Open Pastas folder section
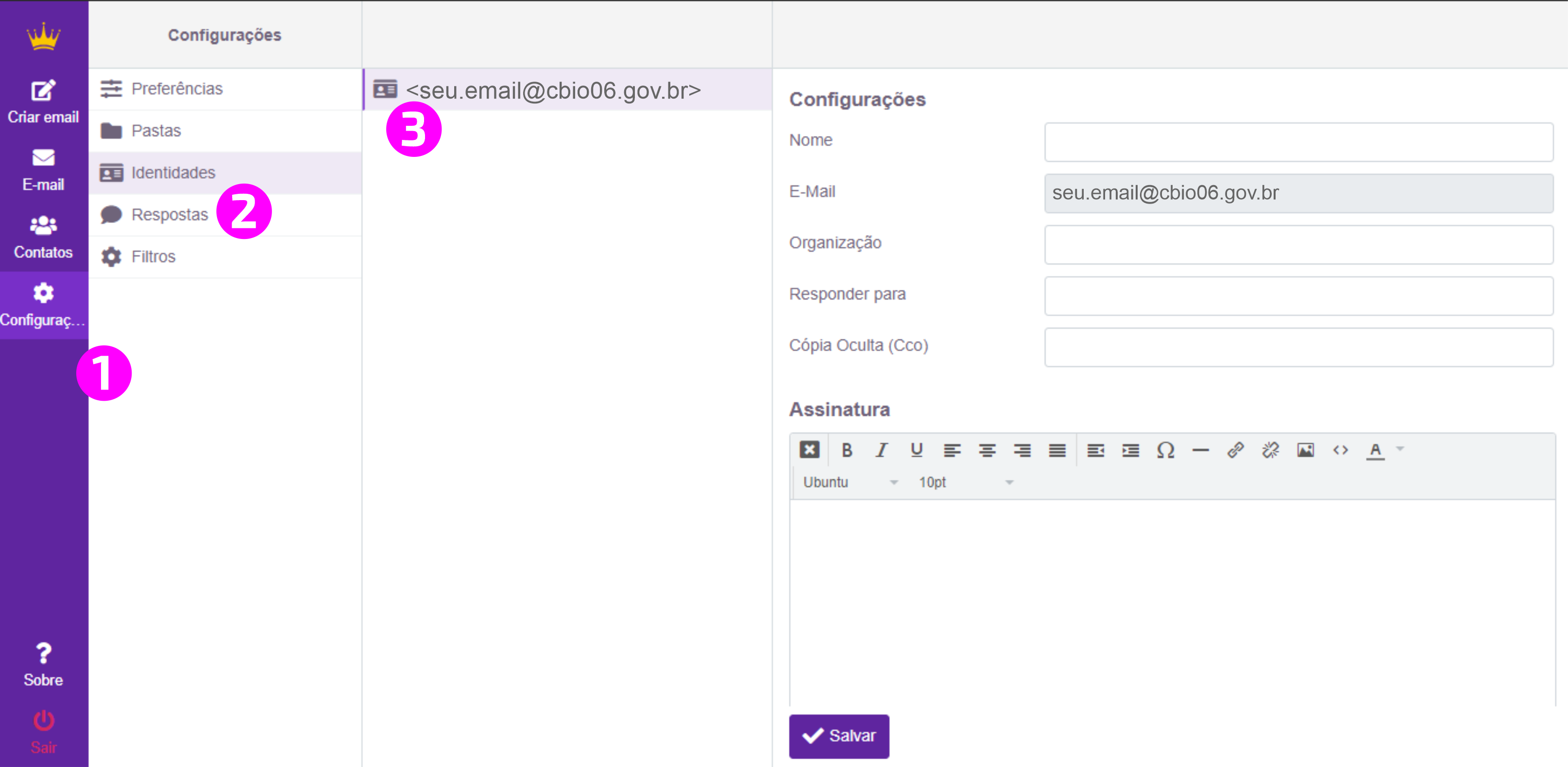The height and width of the screenshot is (767, 1568). [225, 131]
